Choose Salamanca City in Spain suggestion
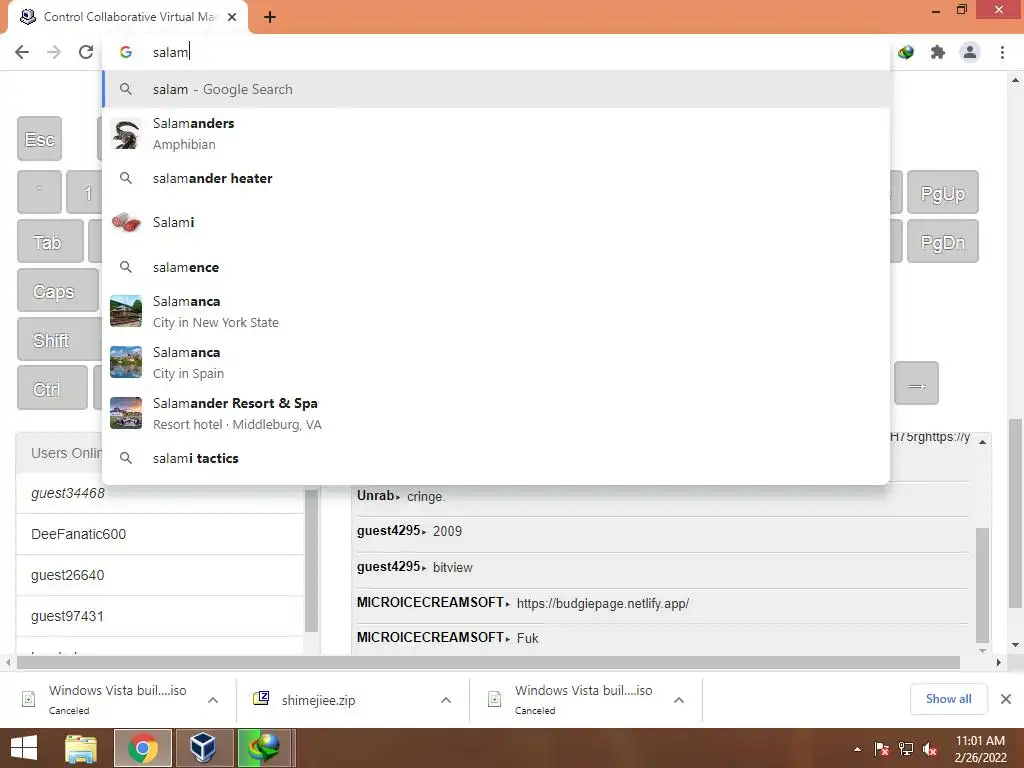 click(496, 362)
